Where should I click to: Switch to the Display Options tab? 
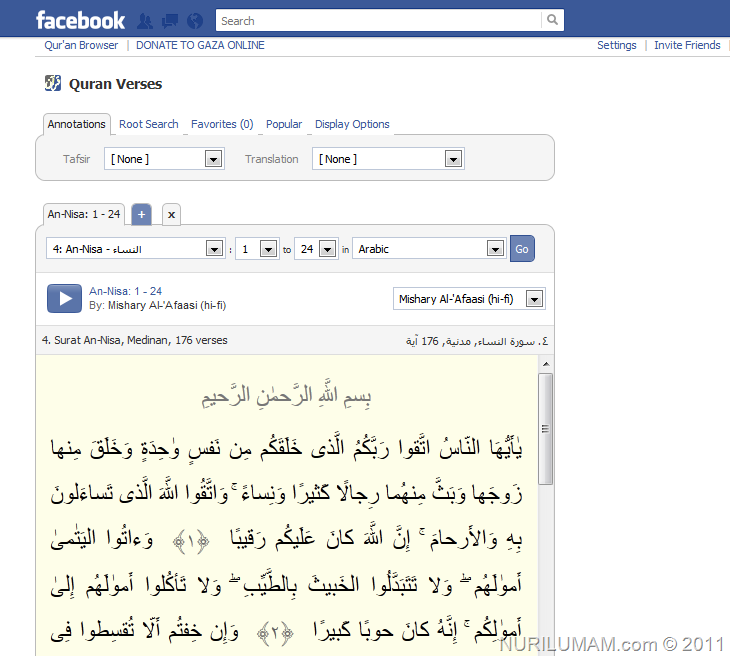click(x=352, y=124)
